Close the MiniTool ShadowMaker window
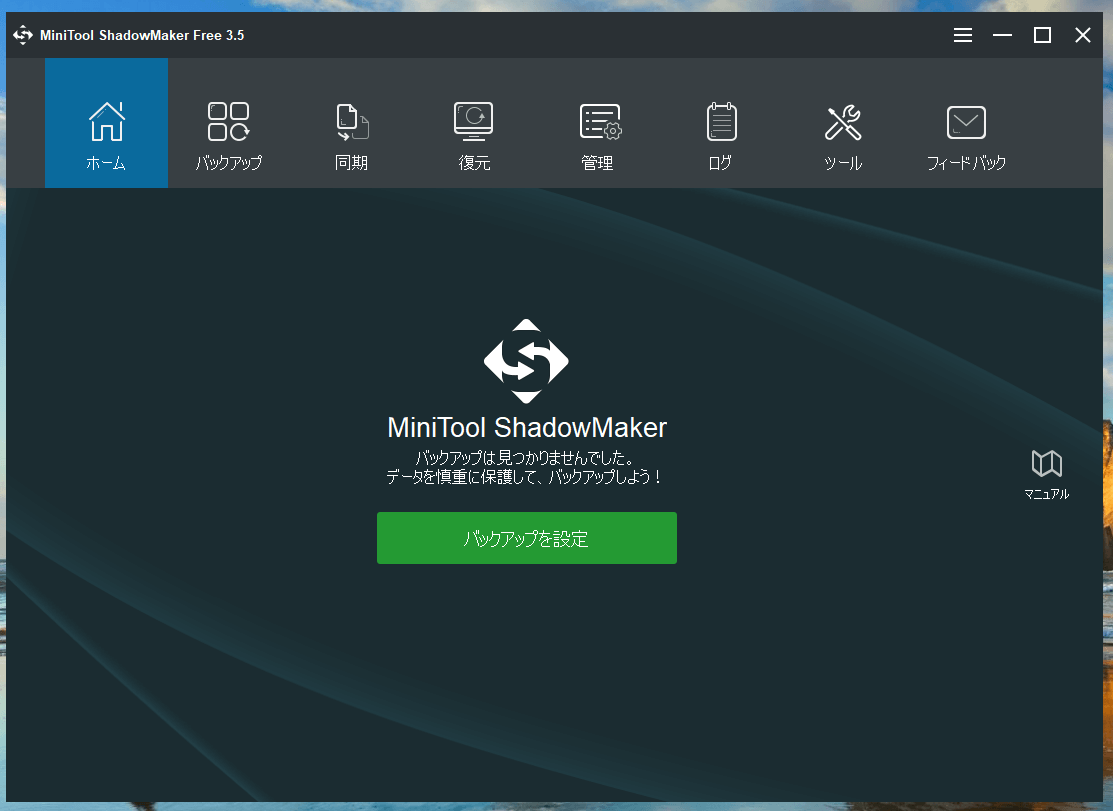 (1082, 35)
